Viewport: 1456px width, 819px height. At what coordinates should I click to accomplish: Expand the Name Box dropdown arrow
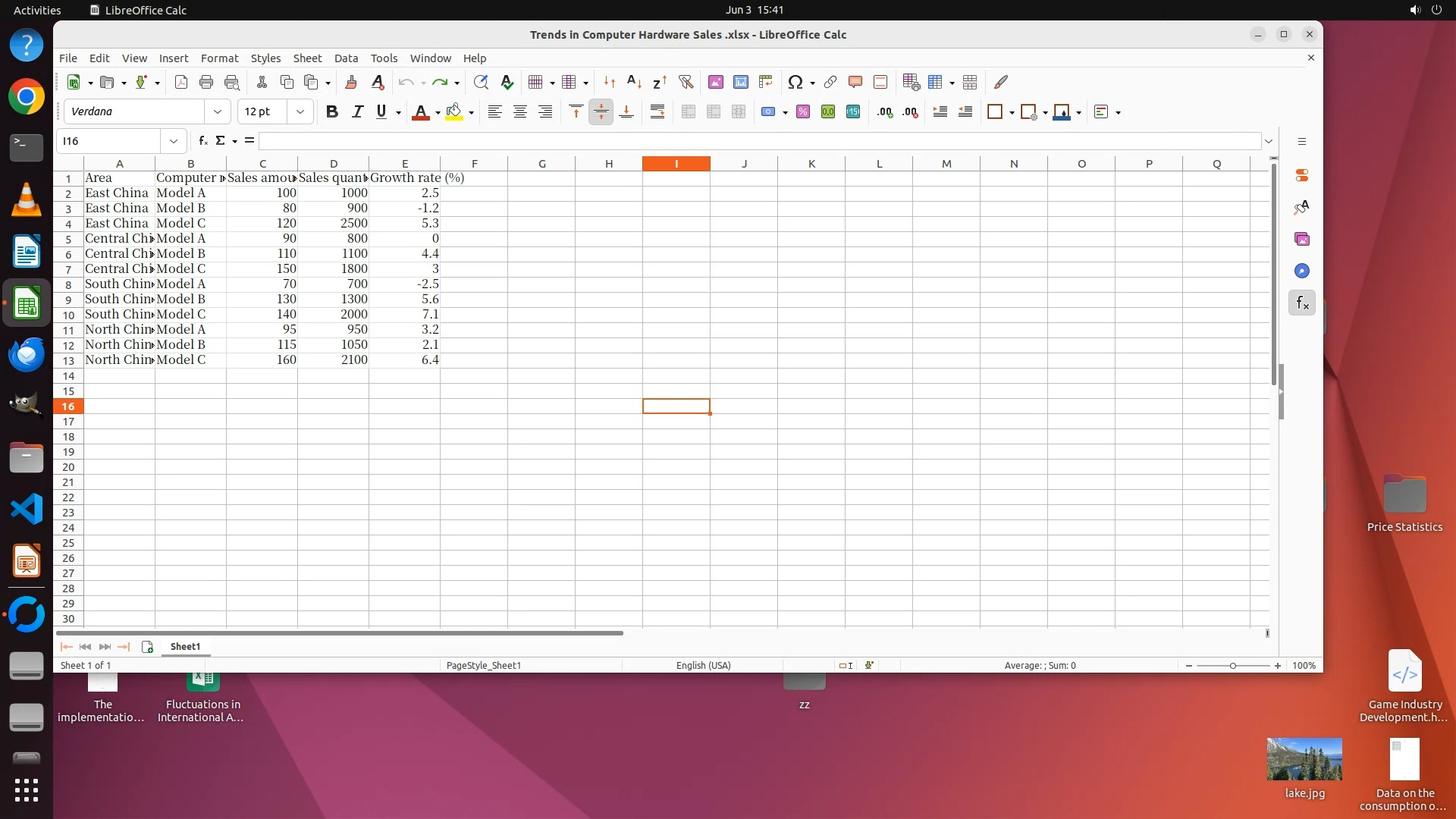click(x=174, y=141)
